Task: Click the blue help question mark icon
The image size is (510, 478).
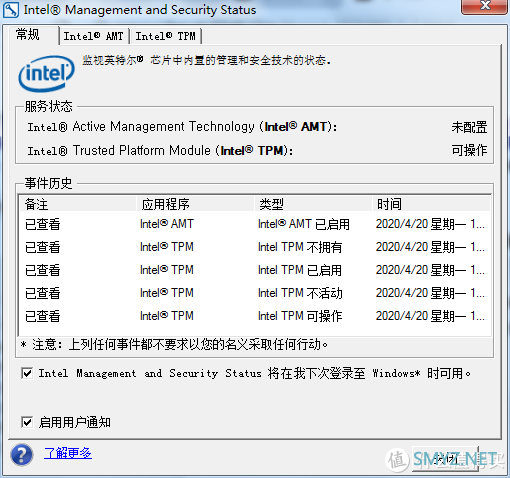Action: click(x=22, y=454)
